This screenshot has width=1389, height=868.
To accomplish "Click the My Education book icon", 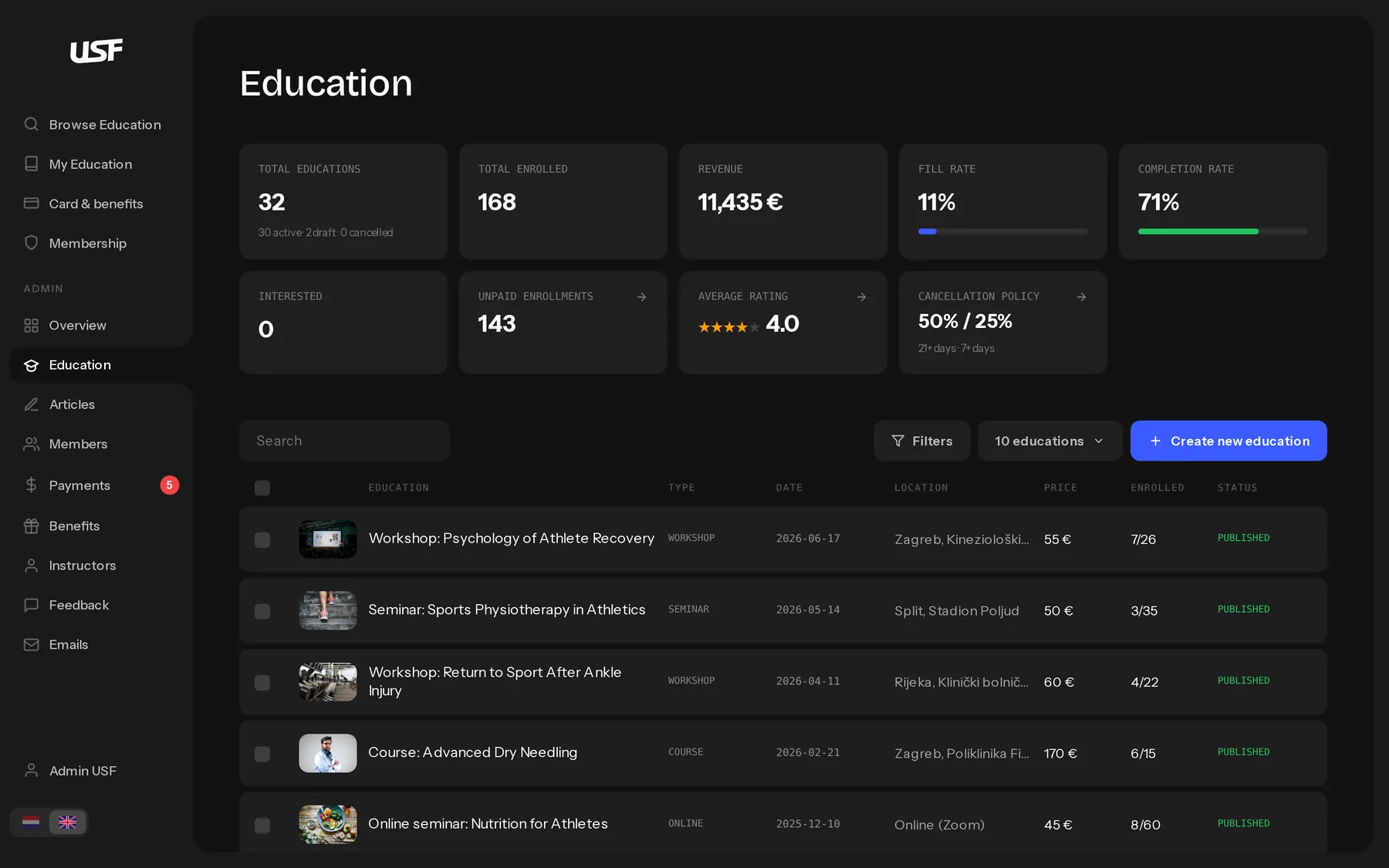I will [31, 164].
